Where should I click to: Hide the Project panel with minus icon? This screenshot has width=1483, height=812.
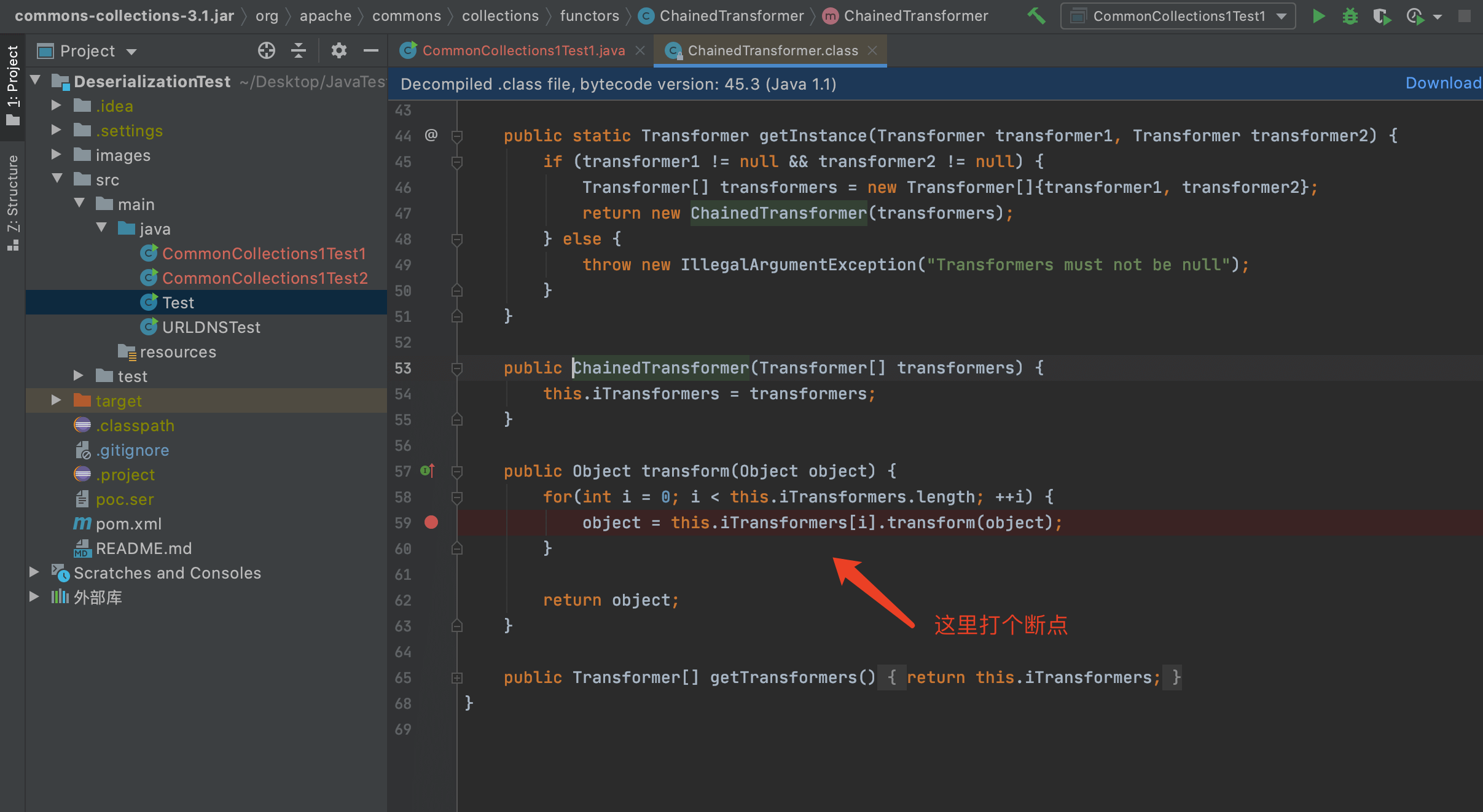(x=371, y=50)
